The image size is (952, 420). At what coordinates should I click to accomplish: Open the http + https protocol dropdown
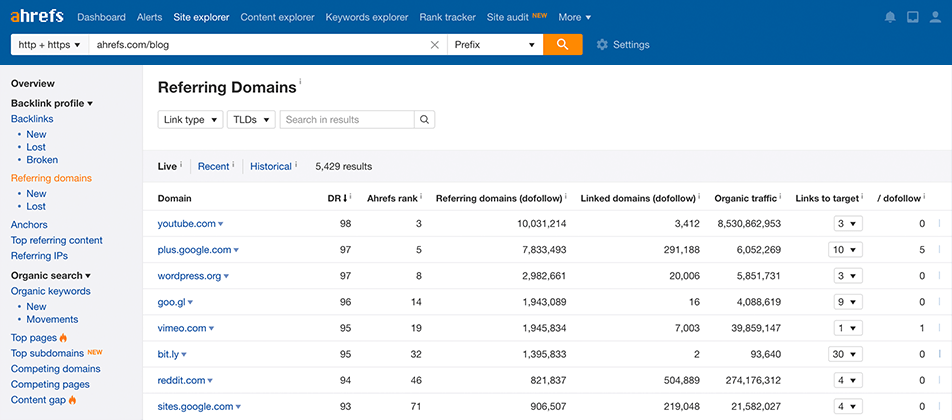point(49,45)
